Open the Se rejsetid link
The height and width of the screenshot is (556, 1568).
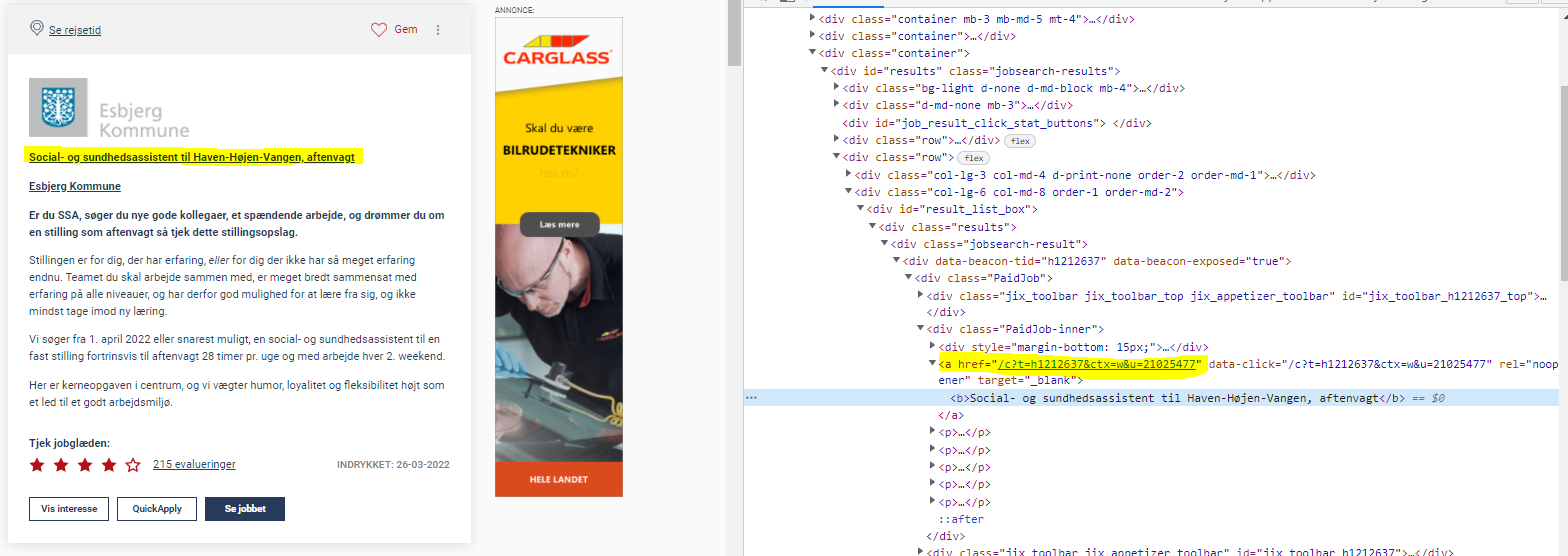tap(75, 30)
